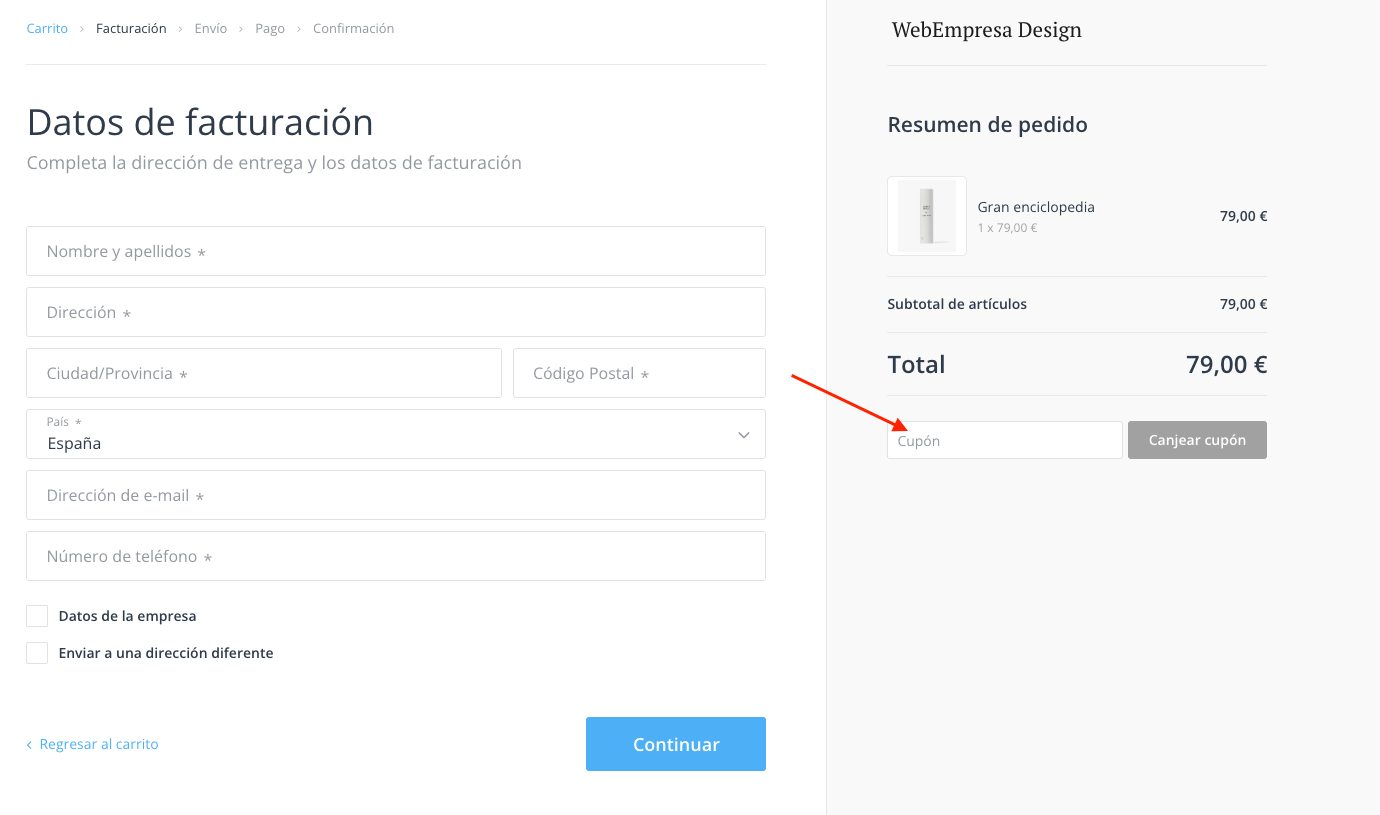The height and width of the screenshot is (815, 1380).
Task: Select the Facturación breadcrumb step
Action: point(131,29)
